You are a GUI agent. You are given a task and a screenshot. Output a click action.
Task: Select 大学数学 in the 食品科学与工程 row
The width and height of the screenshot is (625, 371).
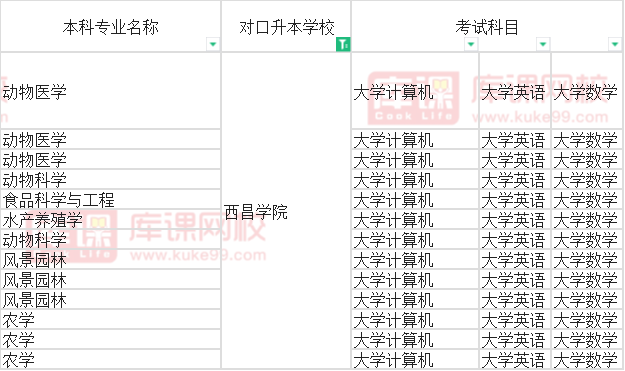pos(586,199)
